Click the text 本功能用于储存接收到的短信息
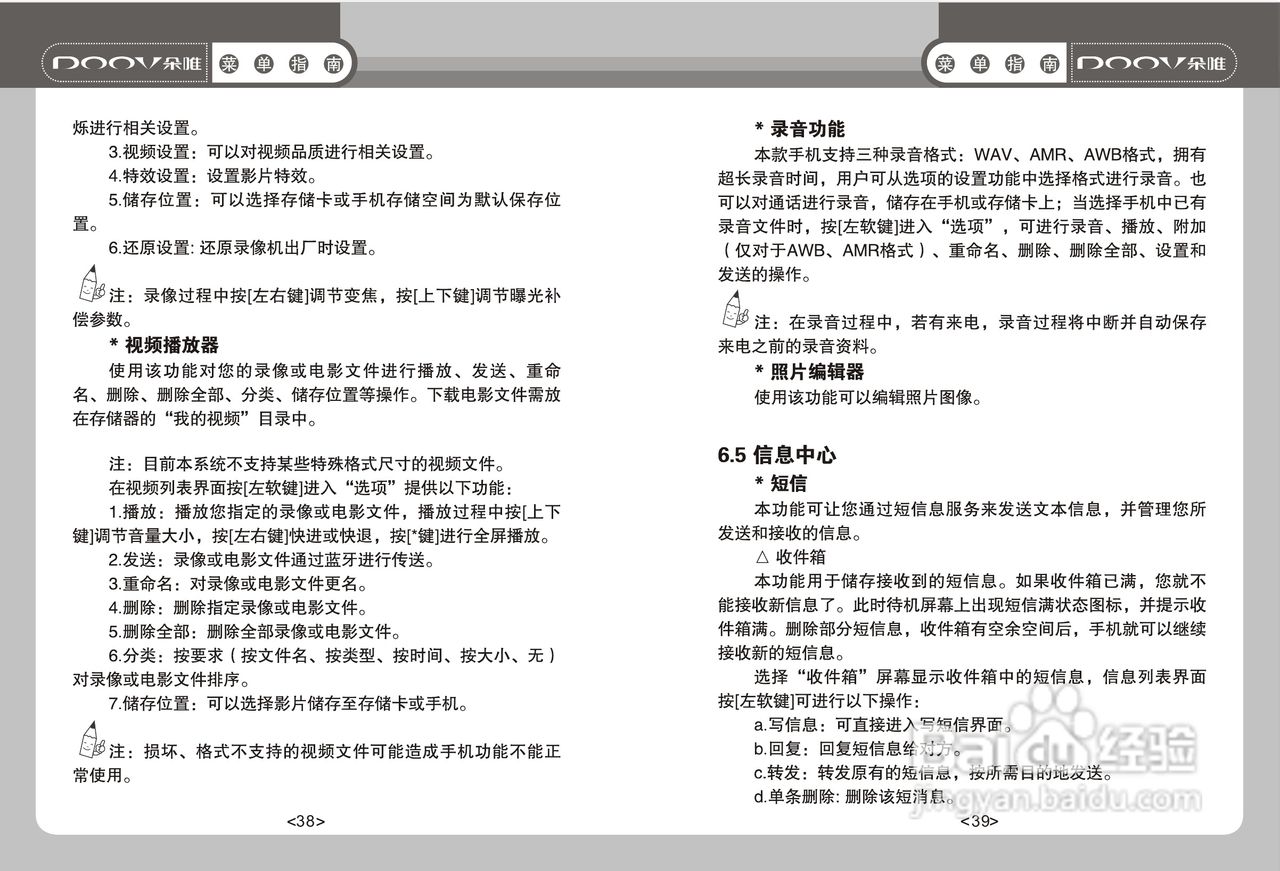 (879, 580)
